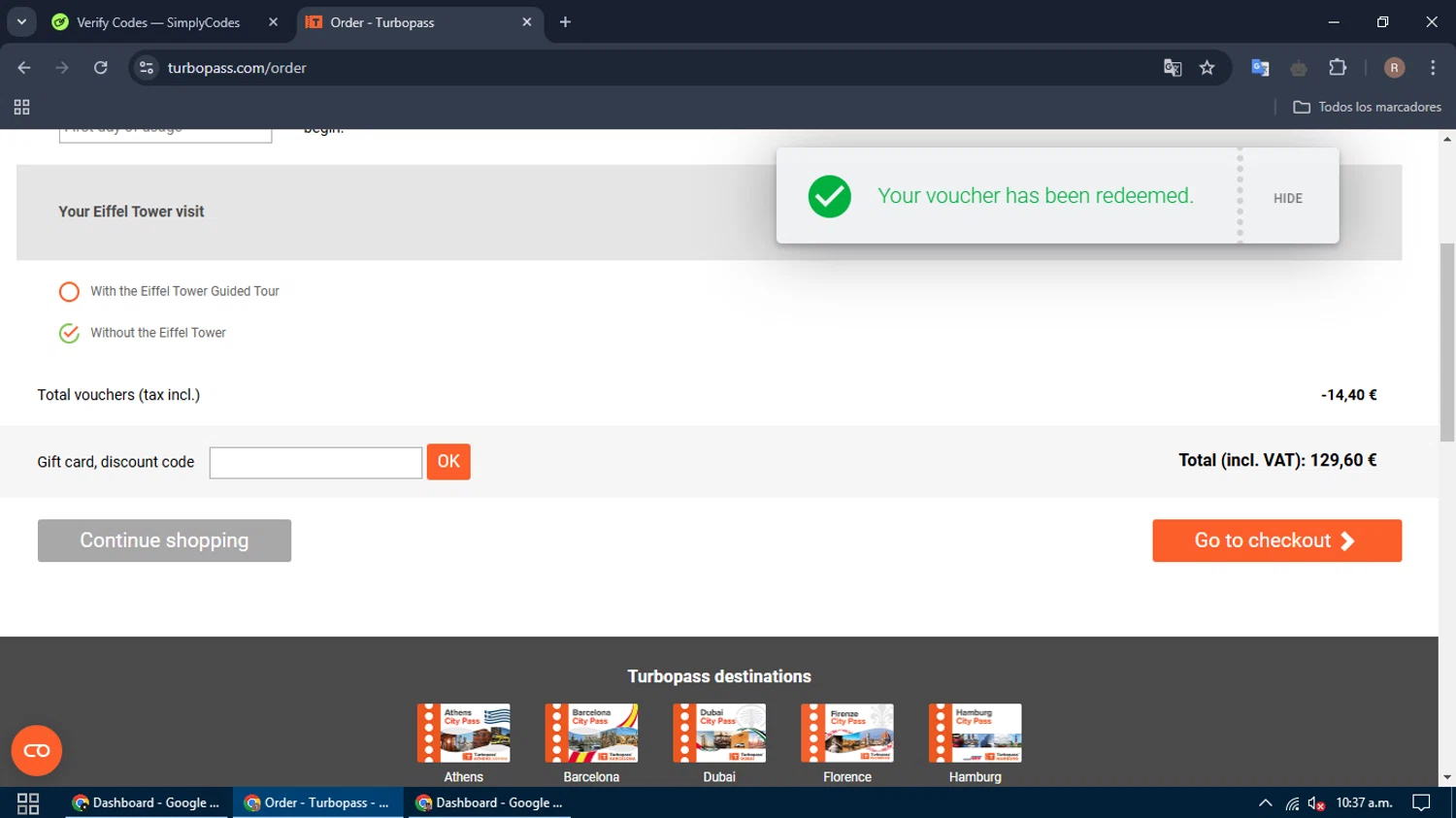Screen dimensions: 1456x818
Task: Click Turbopass destinations heading
Action: point(719,676)
